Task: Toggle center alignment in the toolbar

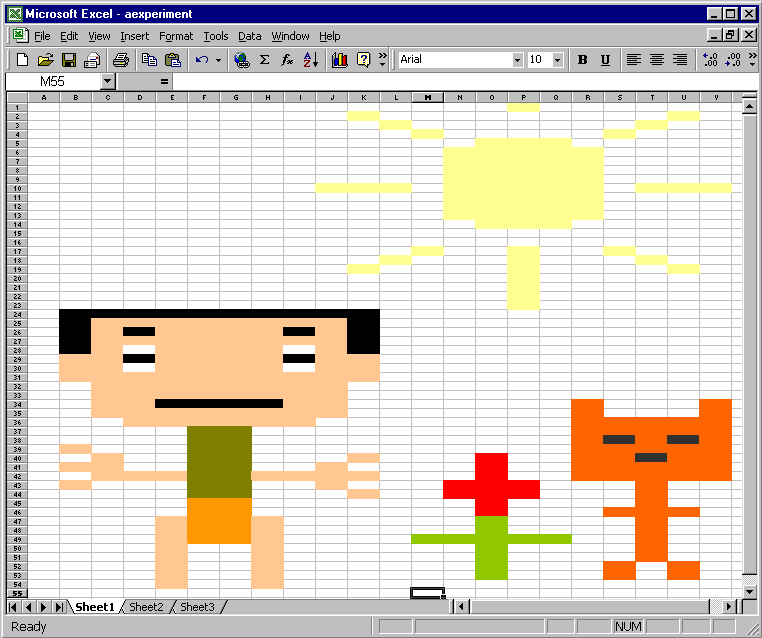Action: (657, 60)
